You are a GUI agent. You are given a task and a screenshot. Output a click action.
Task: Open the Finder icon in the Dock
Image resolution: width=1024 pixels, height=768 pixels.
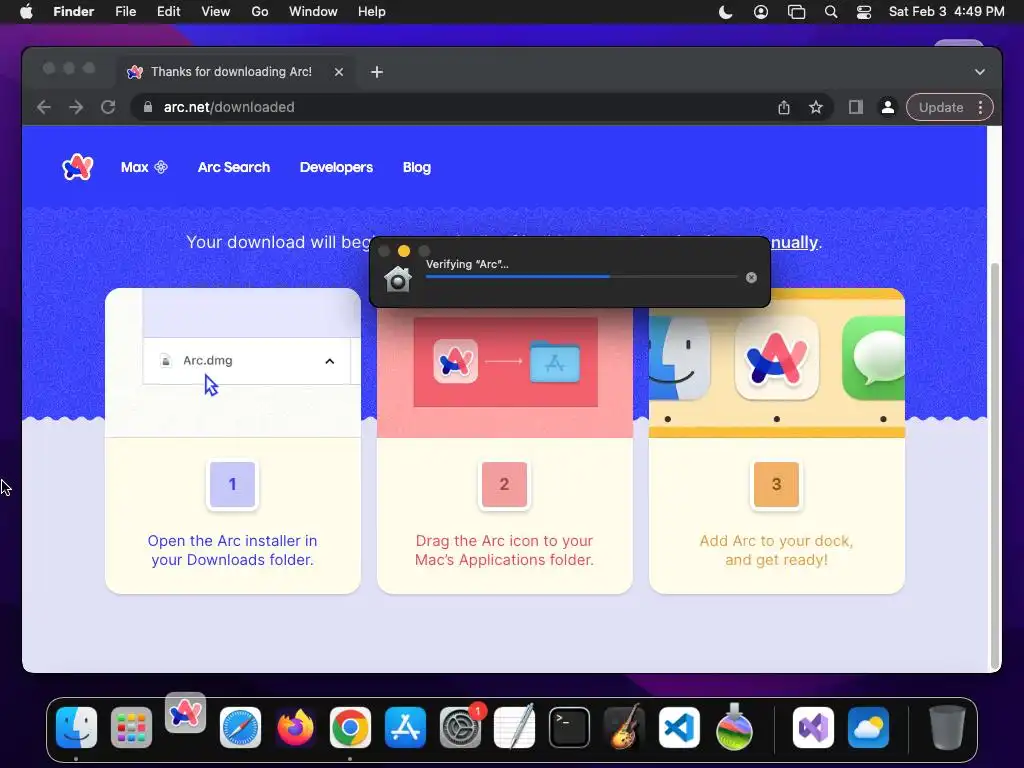[x=76, y=727]
